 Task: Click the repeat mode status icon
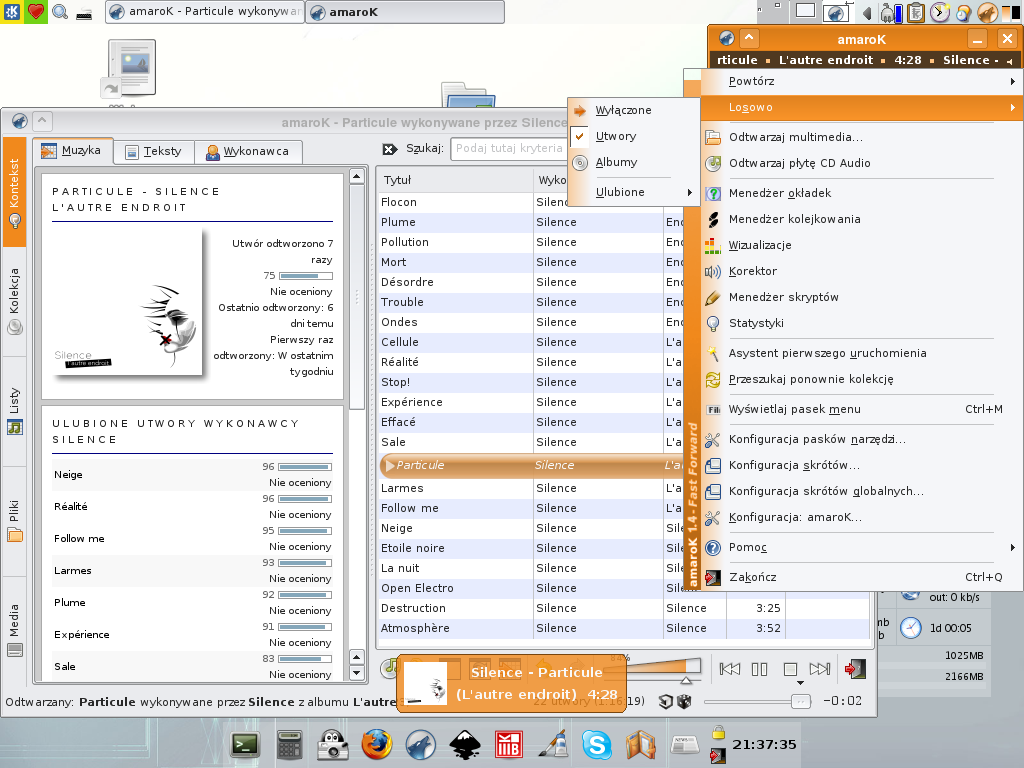click(665, 701)
